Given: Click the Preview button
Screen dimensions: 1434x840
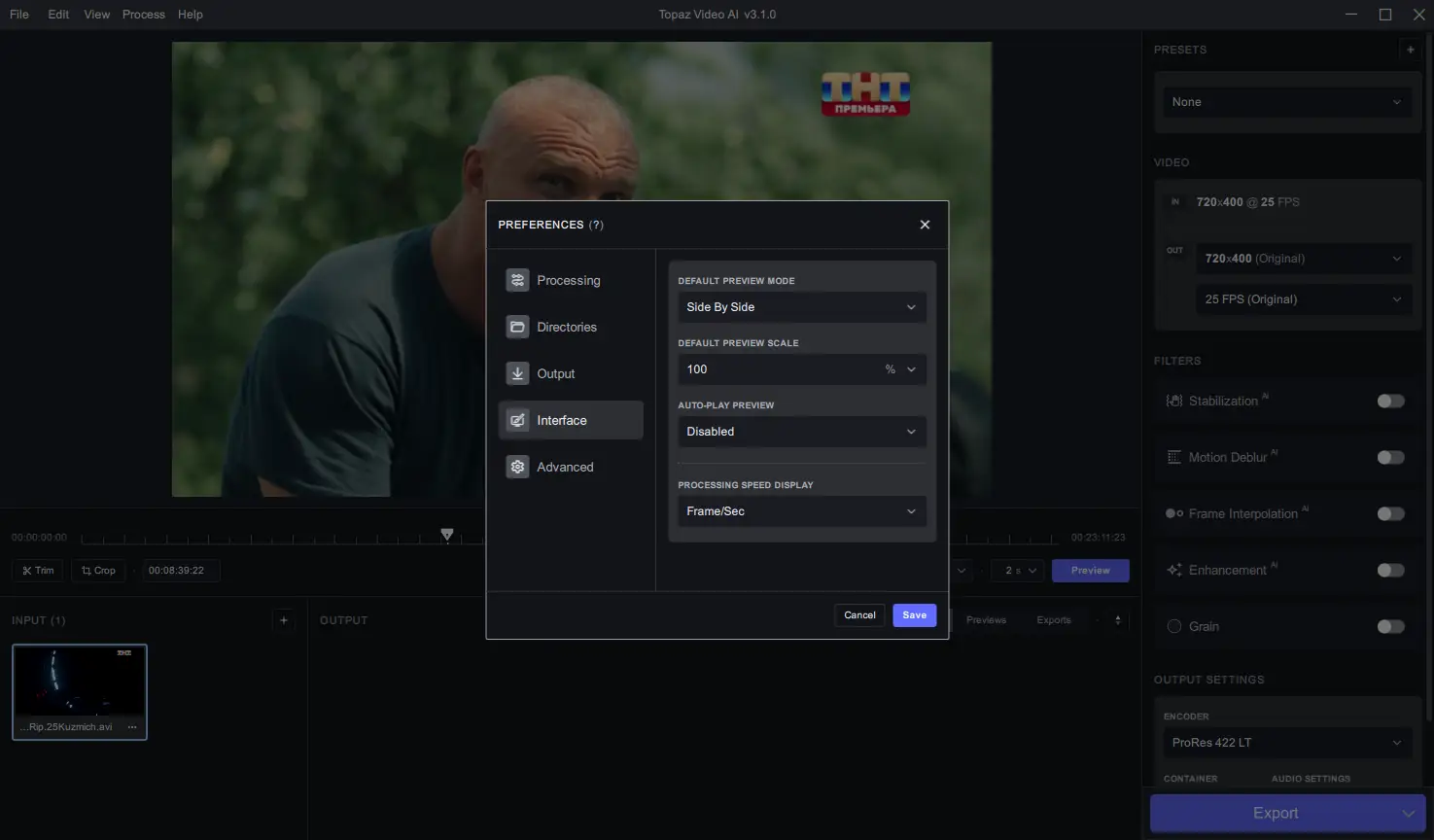Looking at the screenshot, I should [x=1091, y=571].
